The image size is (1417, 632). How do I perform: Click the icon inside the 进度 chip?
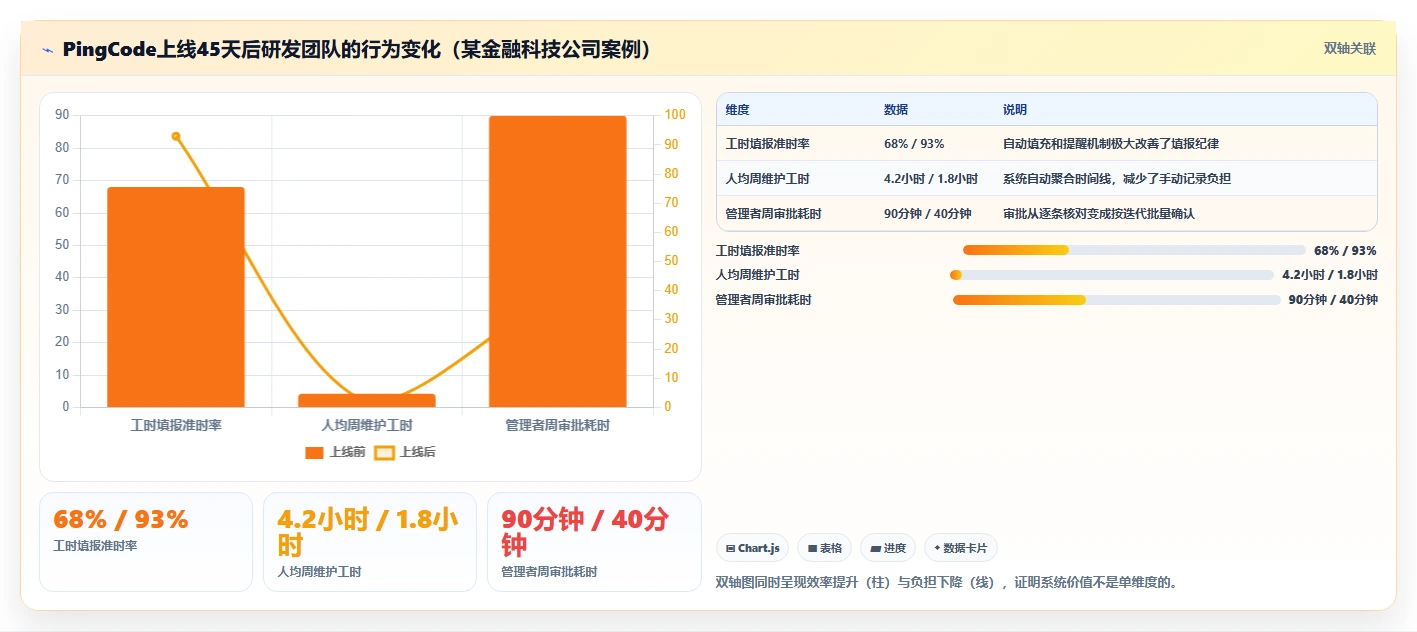point(876,548)
